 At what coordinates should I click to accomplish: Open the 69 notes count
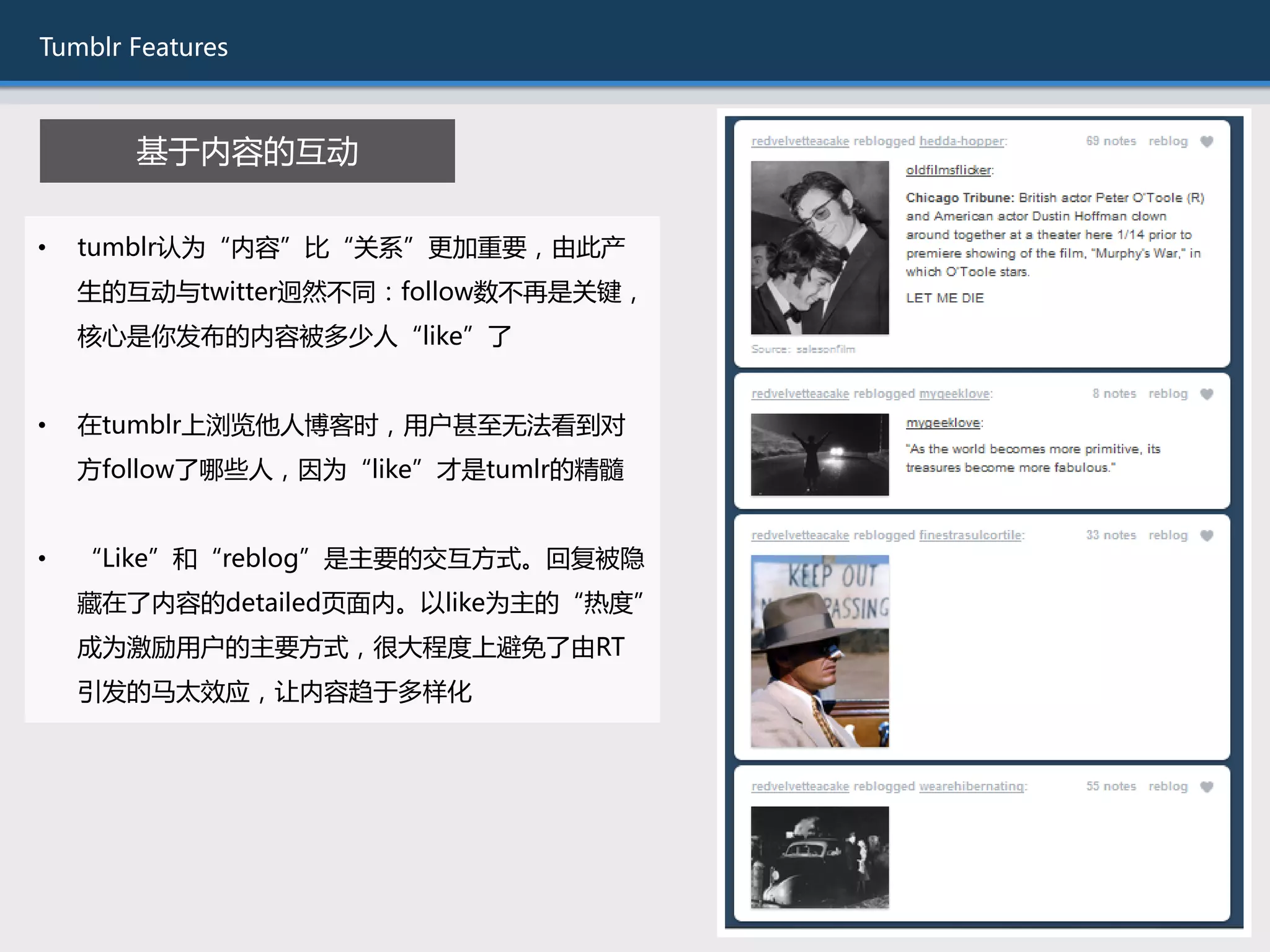coord(1111,141)
